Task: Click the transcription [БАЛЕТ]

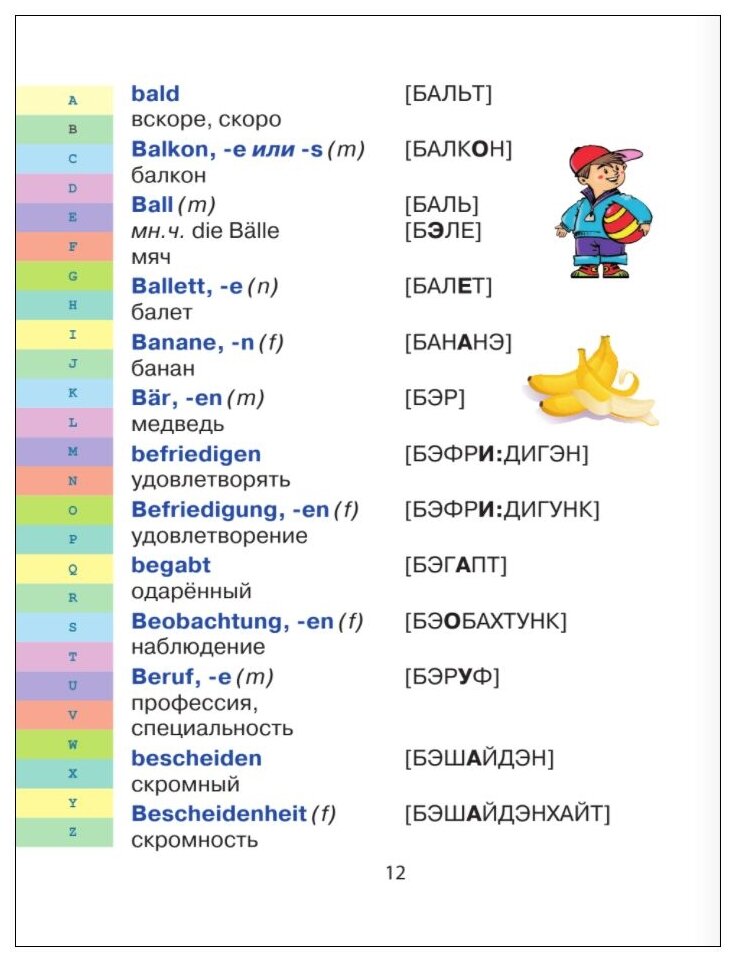Action: [448, 287]
